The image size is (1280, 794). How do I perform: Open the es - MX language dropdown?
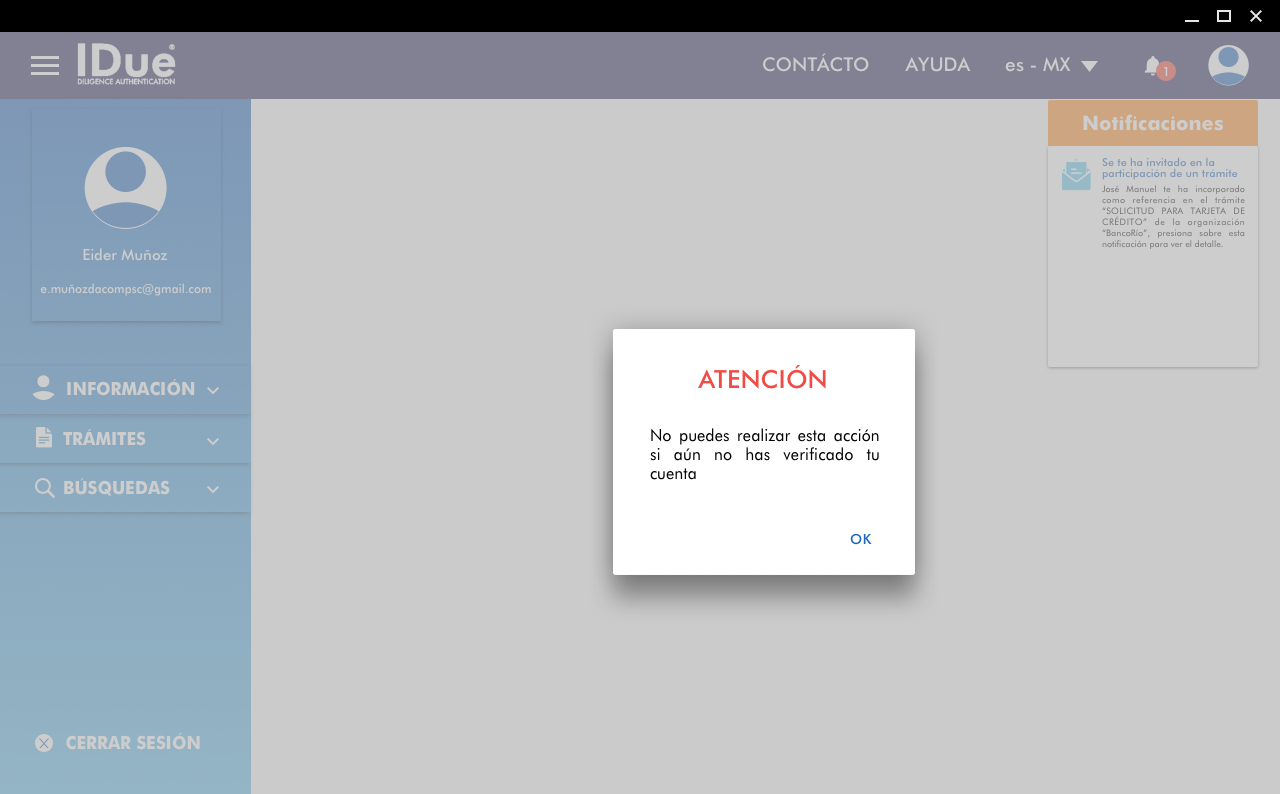coord(1051,66)
